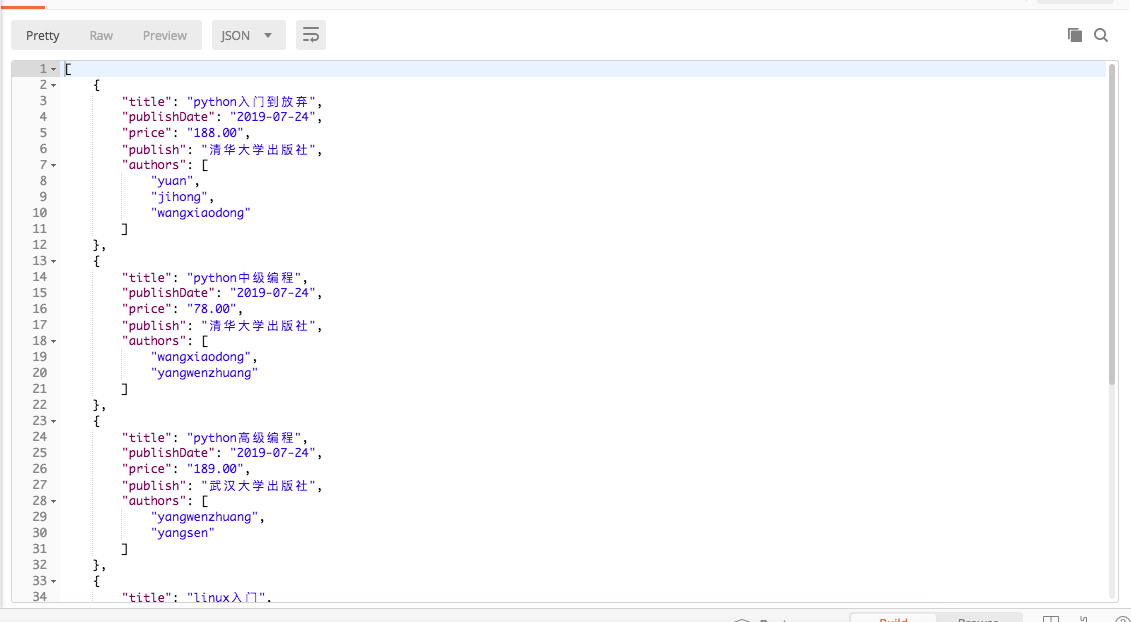The height and width of the screenshot is (622, 1131).
Task: Collapse the authors array at line 28
Action: 53,501
